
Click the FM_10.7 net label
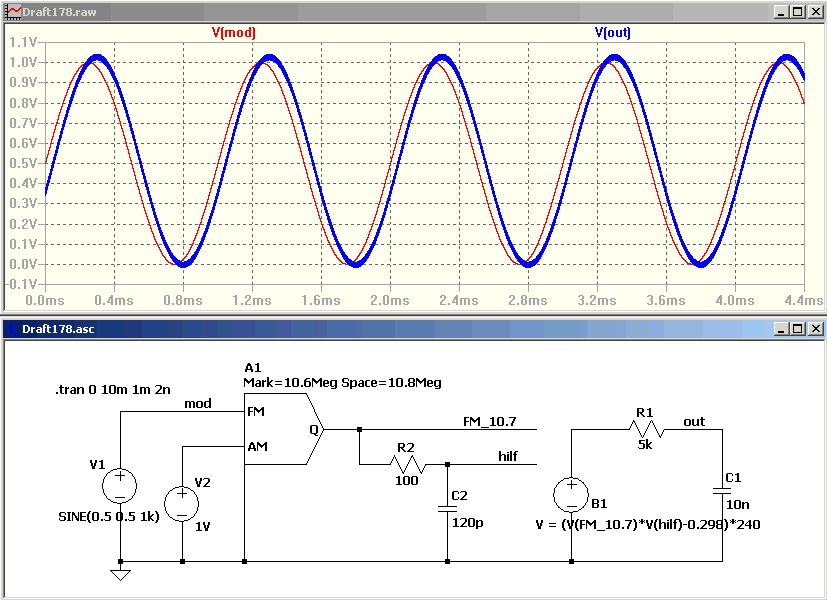click(x=489, y=422)
